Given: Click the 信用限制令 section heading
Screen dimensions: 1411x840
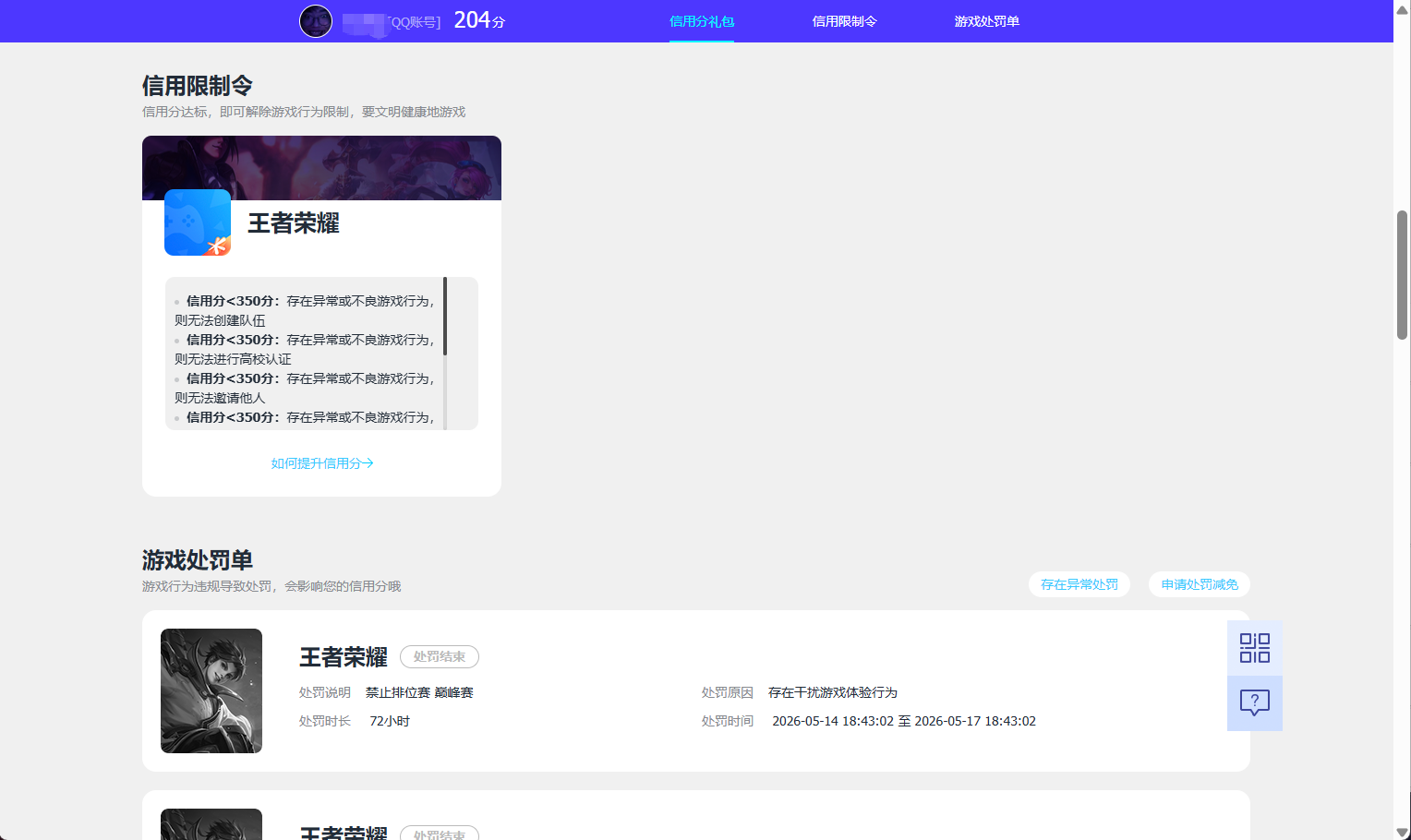Looking at the screenshot, I should point(198,86).
